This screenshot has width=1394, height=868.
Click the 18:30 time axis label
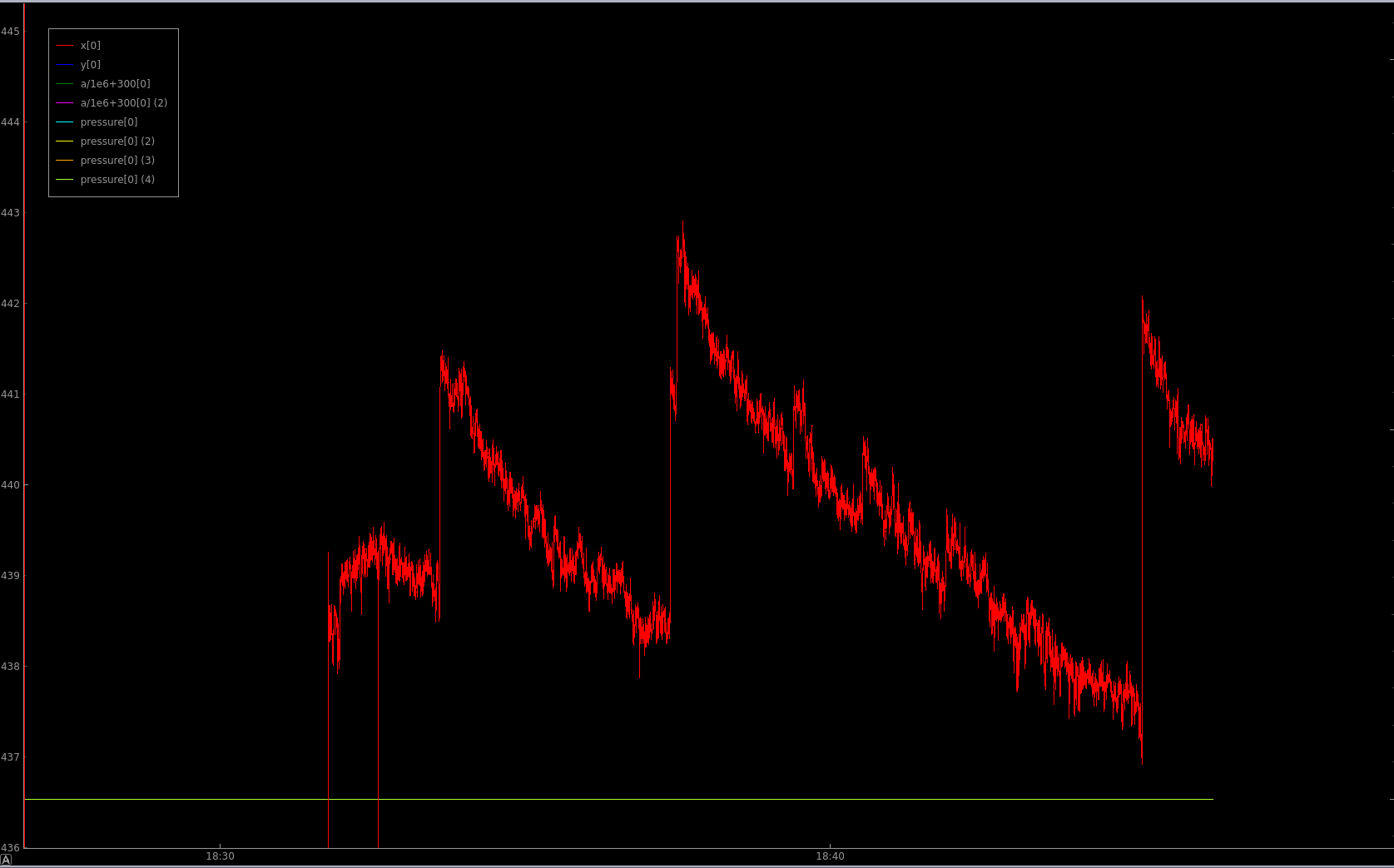[220, 856]
